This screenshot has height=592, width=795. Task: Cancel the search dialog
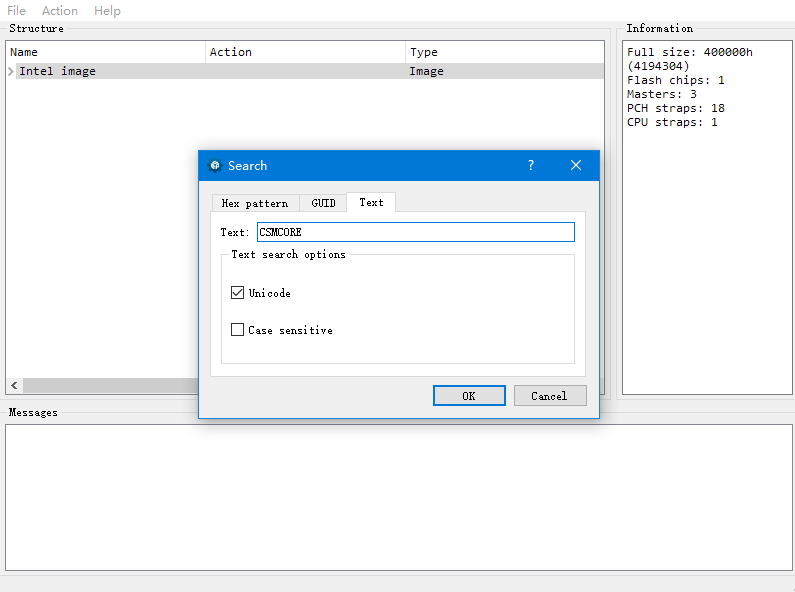549,396
